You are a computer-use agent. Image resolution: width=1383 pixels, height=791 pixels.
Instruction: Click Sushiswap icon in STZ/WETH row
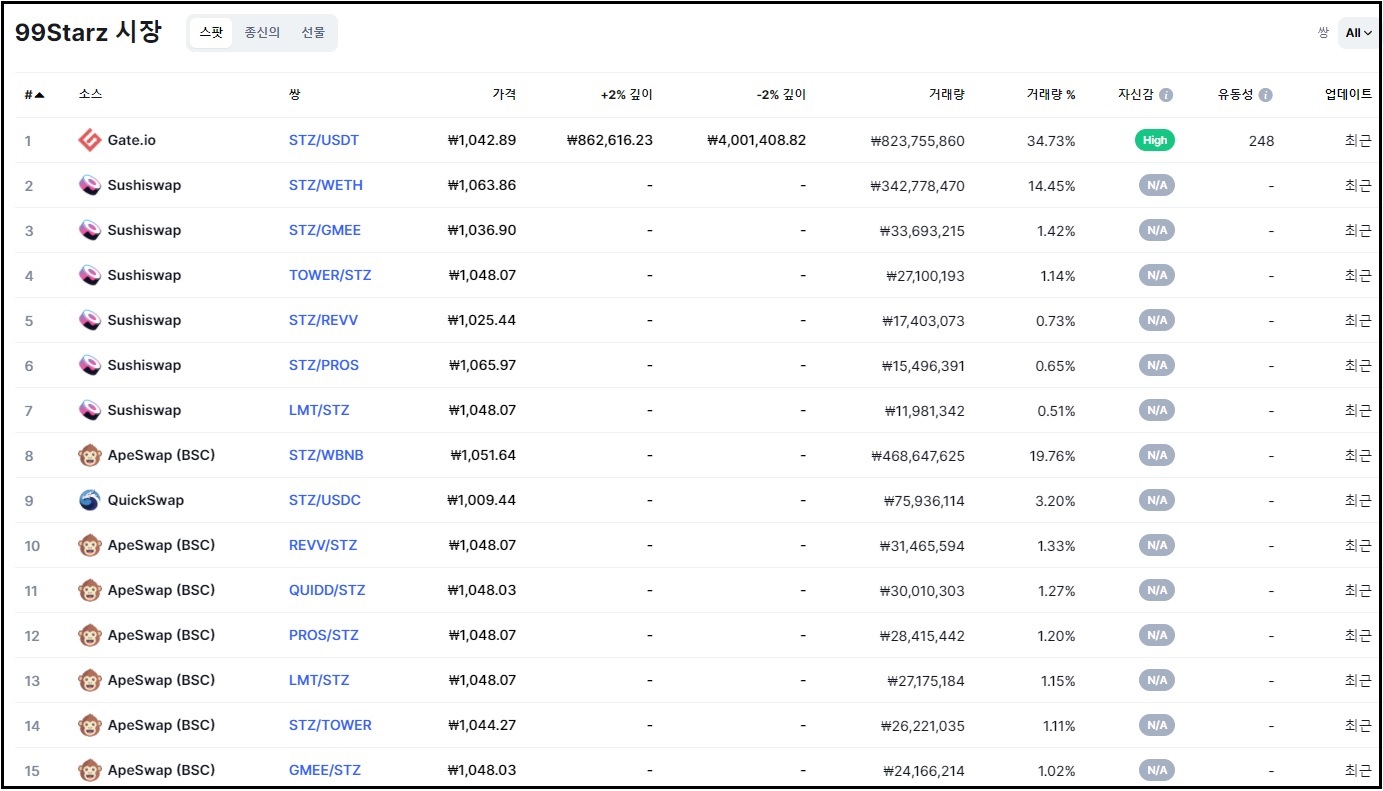tap(90, 185)
